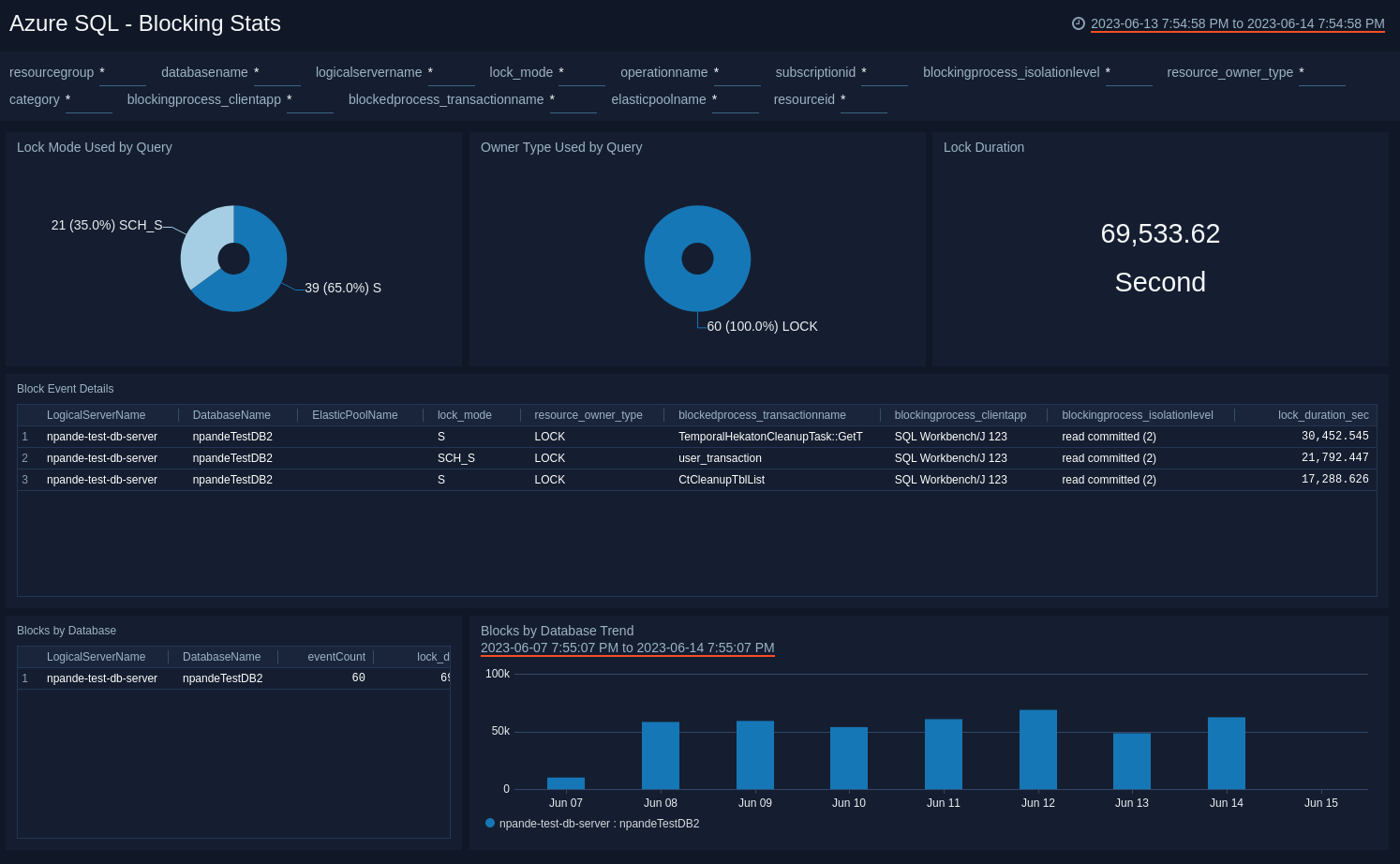Sort by blockedprocess_transactionname column header
Viewport: 1400px width, 864px height.
pos(762,415)
